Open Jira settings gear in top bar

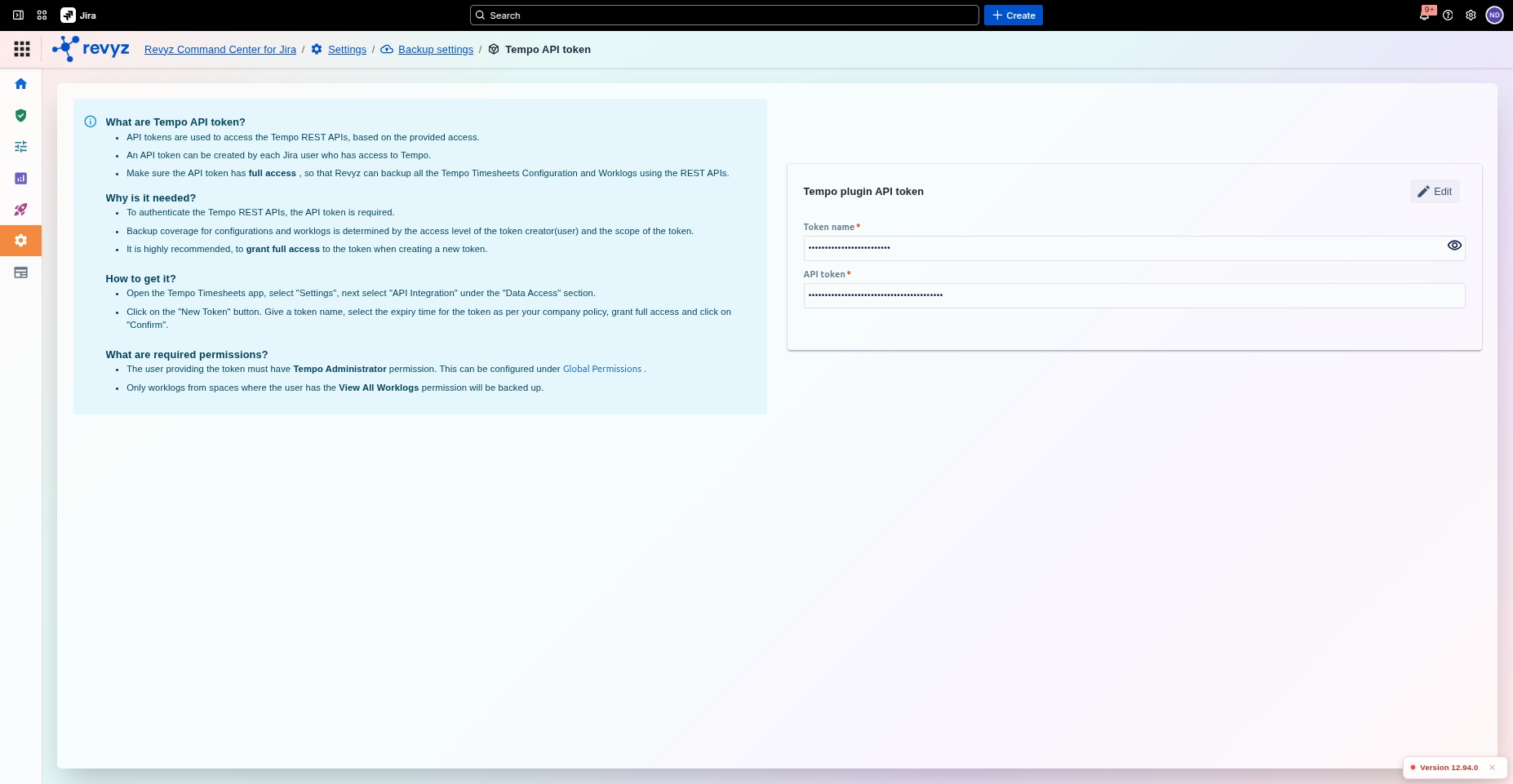click(1471, 16)
